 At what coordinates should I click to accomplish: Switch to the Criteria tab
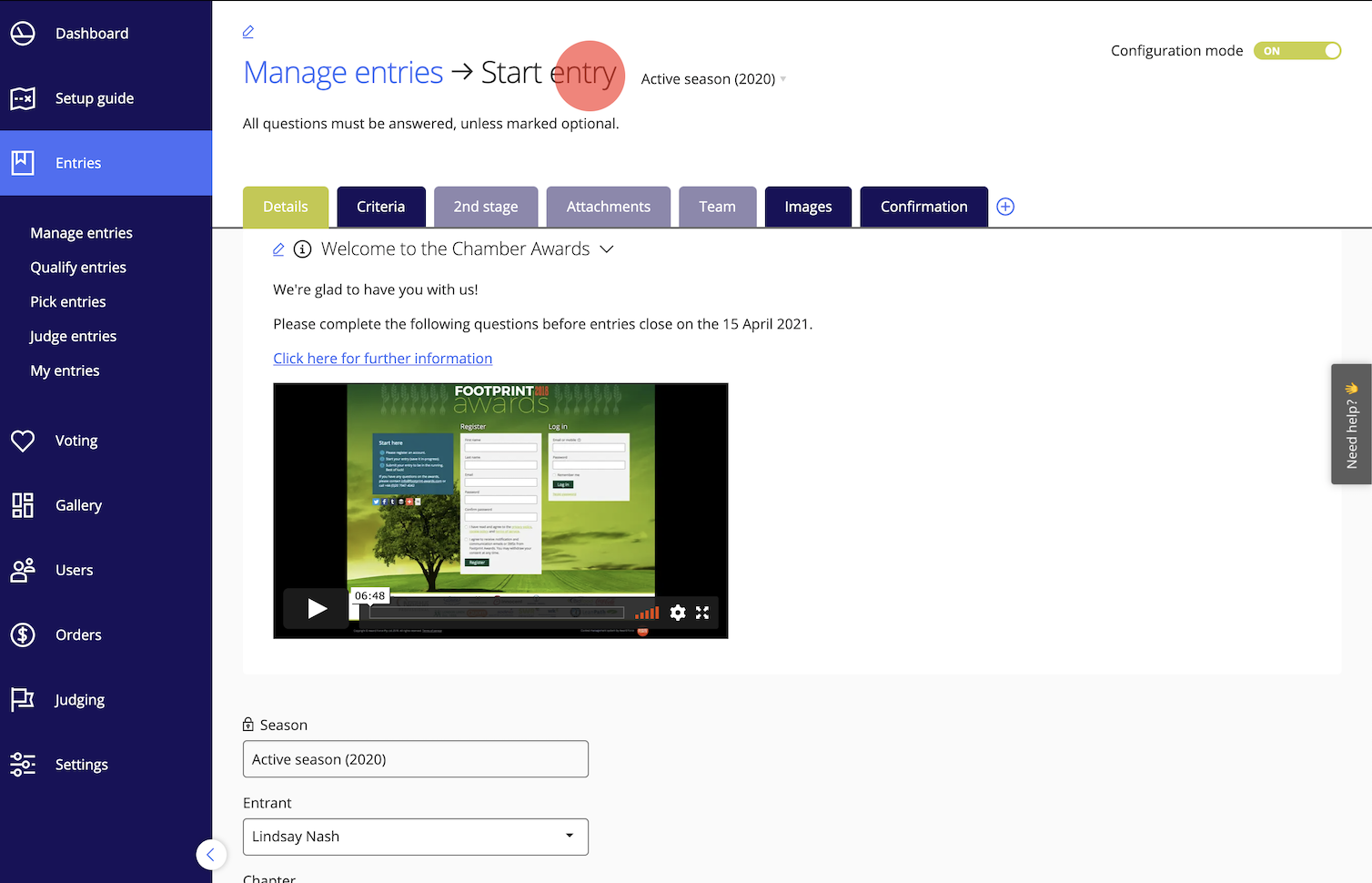tap(380, 207)
